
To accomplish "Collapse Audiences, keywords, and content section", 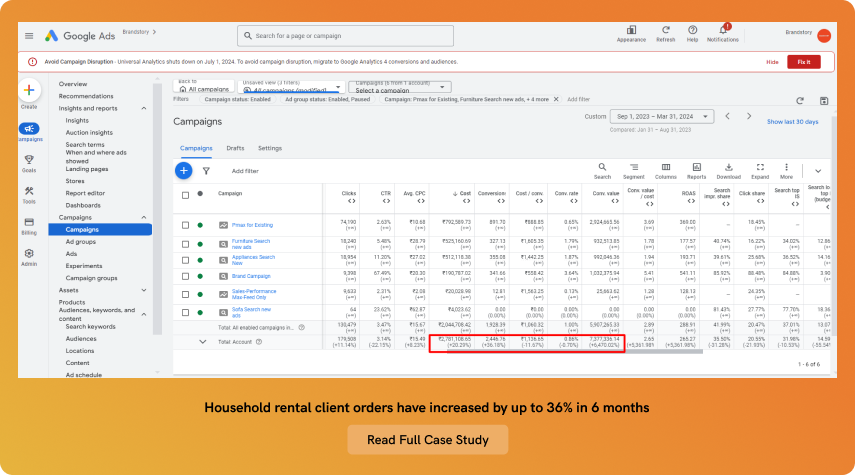I will coord(144,314).
